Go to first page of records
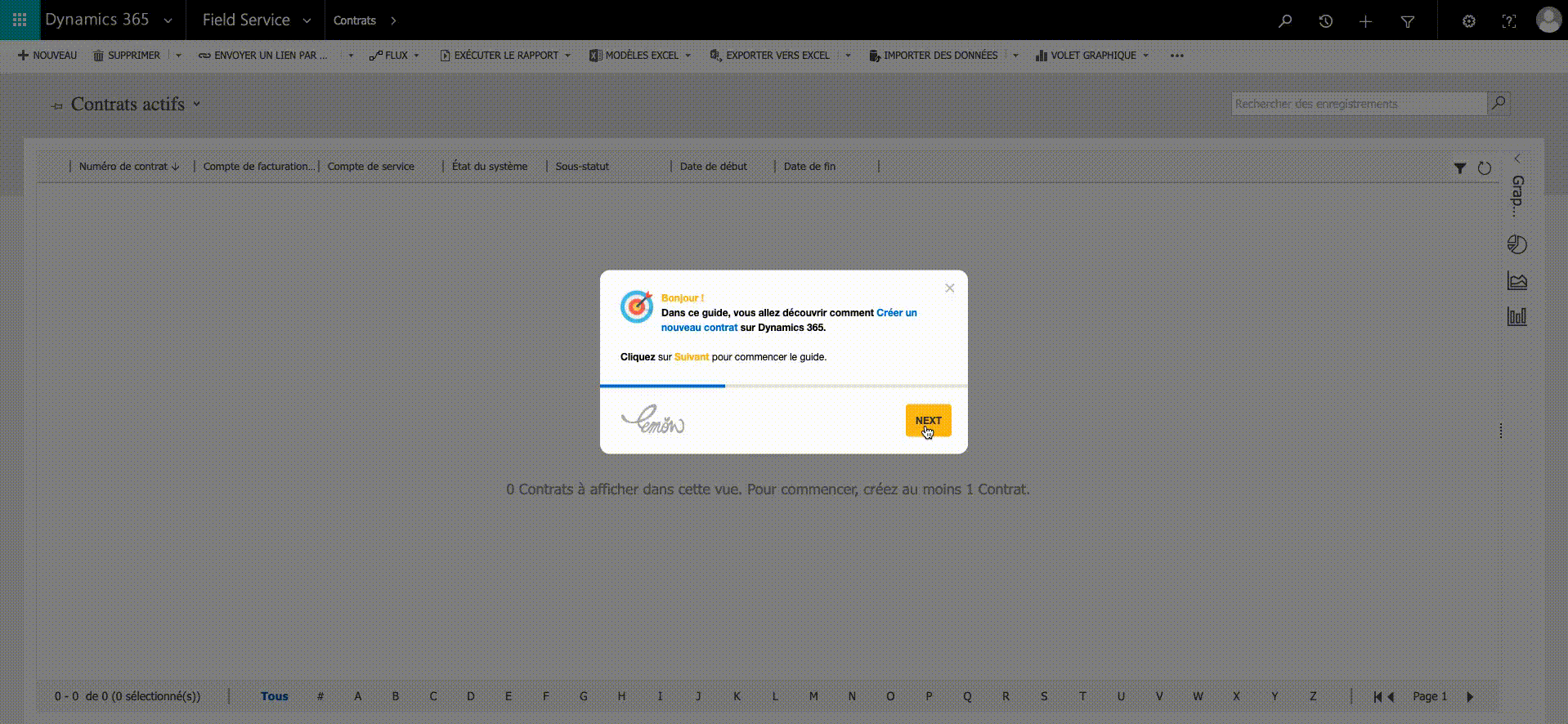 point(1378,696)
